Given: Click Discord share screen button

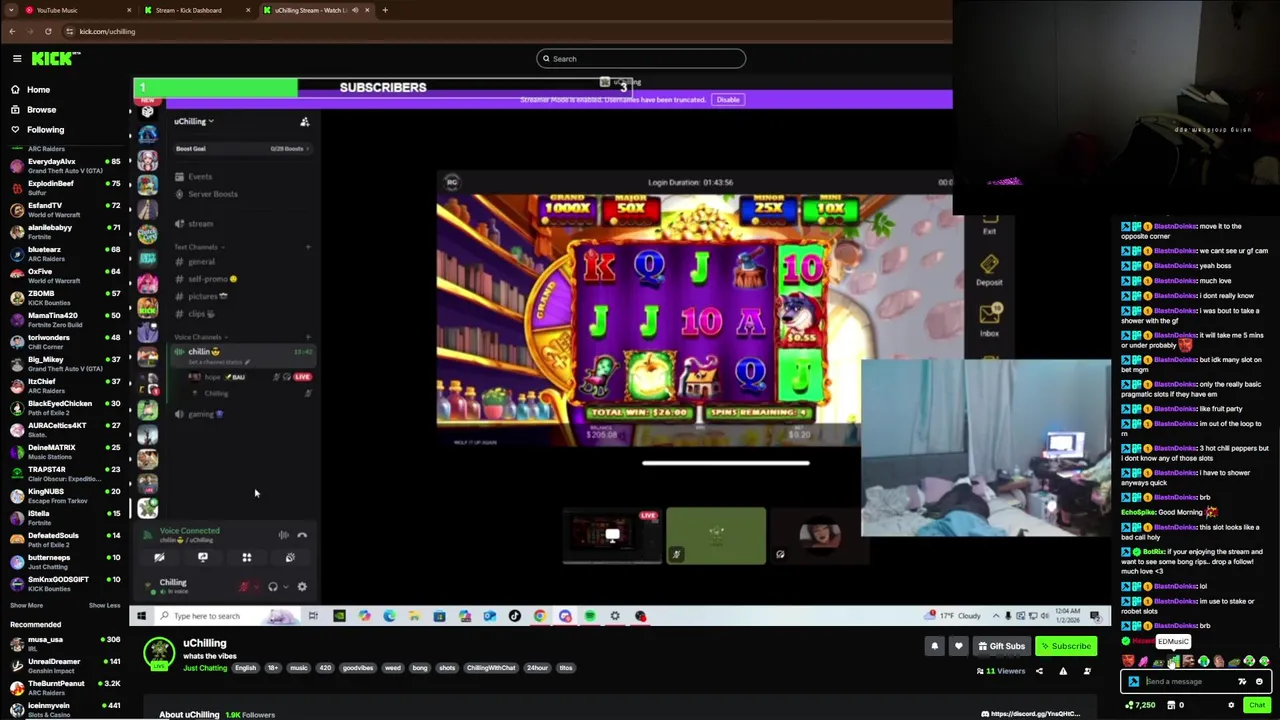Looking at the screenshot, I should tap(203, 557).
